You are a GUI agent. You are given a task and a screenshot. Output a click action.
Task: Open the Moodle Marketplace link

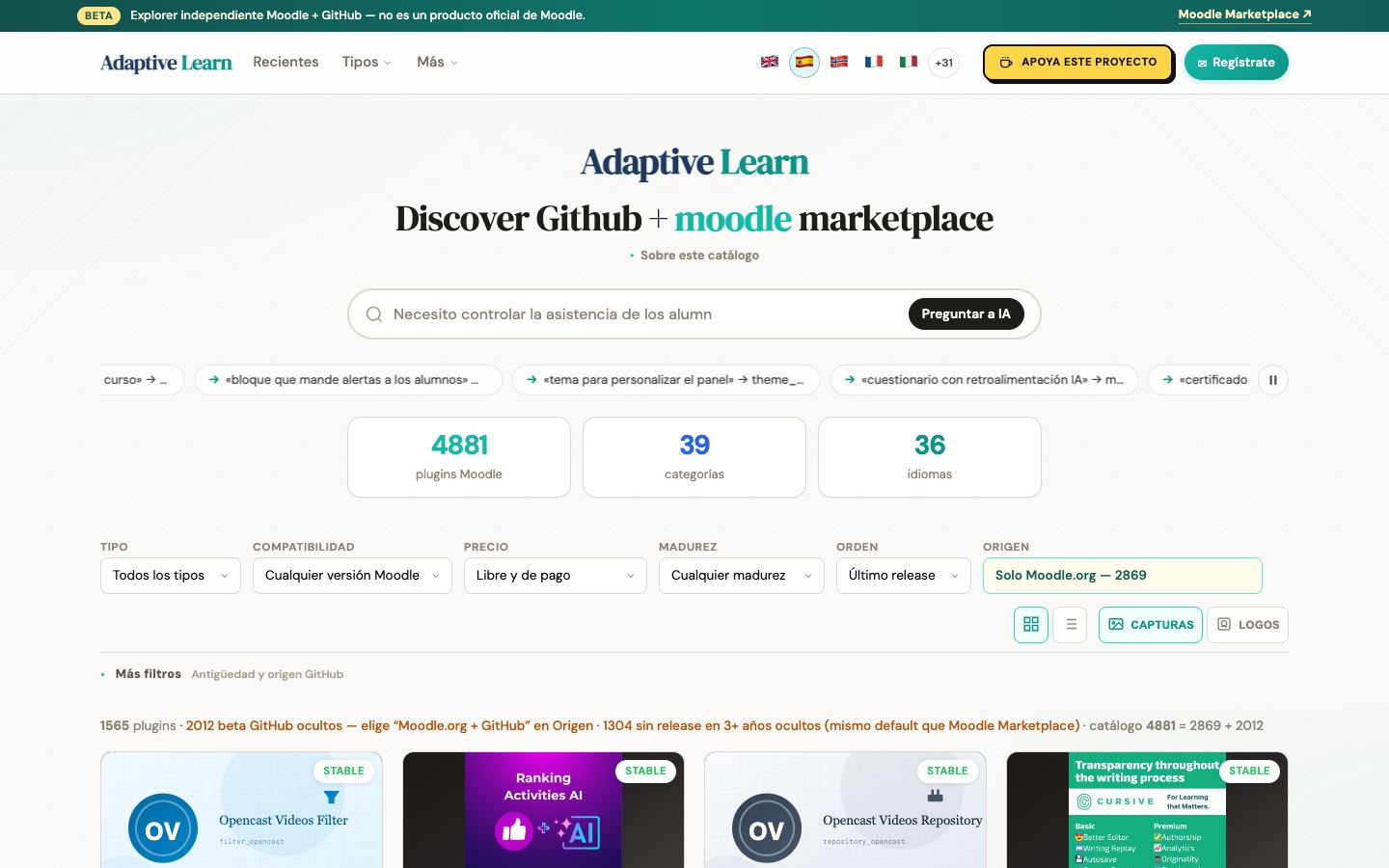pyautogui.click(x=1244, y=14)
